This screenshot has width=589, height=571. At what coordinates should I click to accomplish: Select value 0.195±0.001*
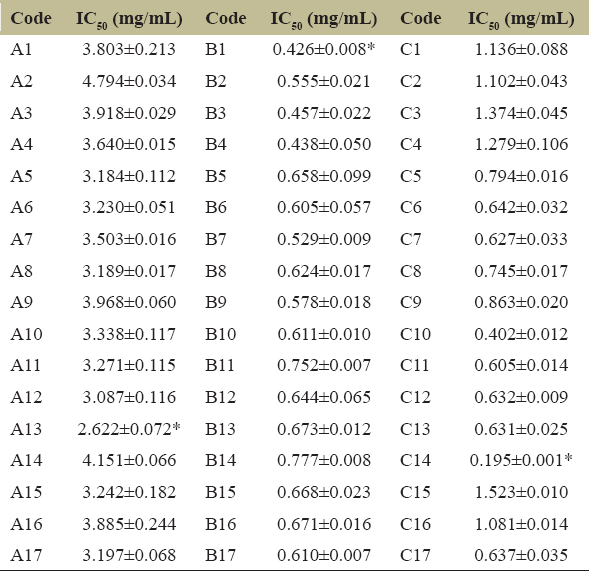[521, 460]
